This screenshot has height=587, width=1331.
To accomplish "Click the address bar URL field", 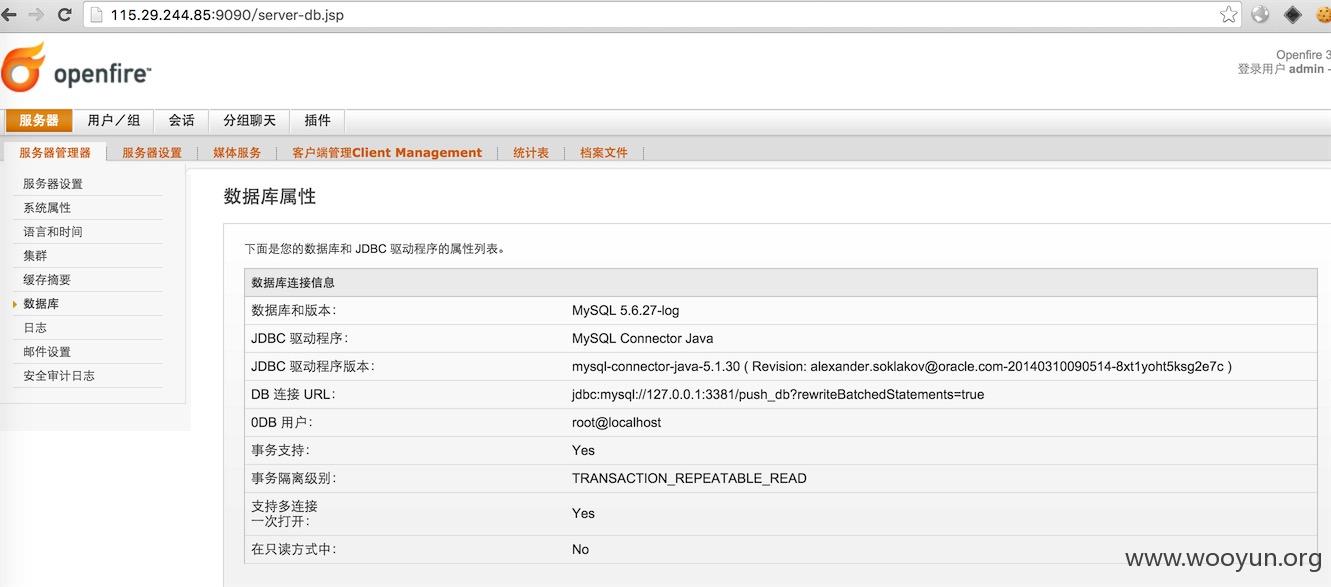I will click(x=650, y=15).
